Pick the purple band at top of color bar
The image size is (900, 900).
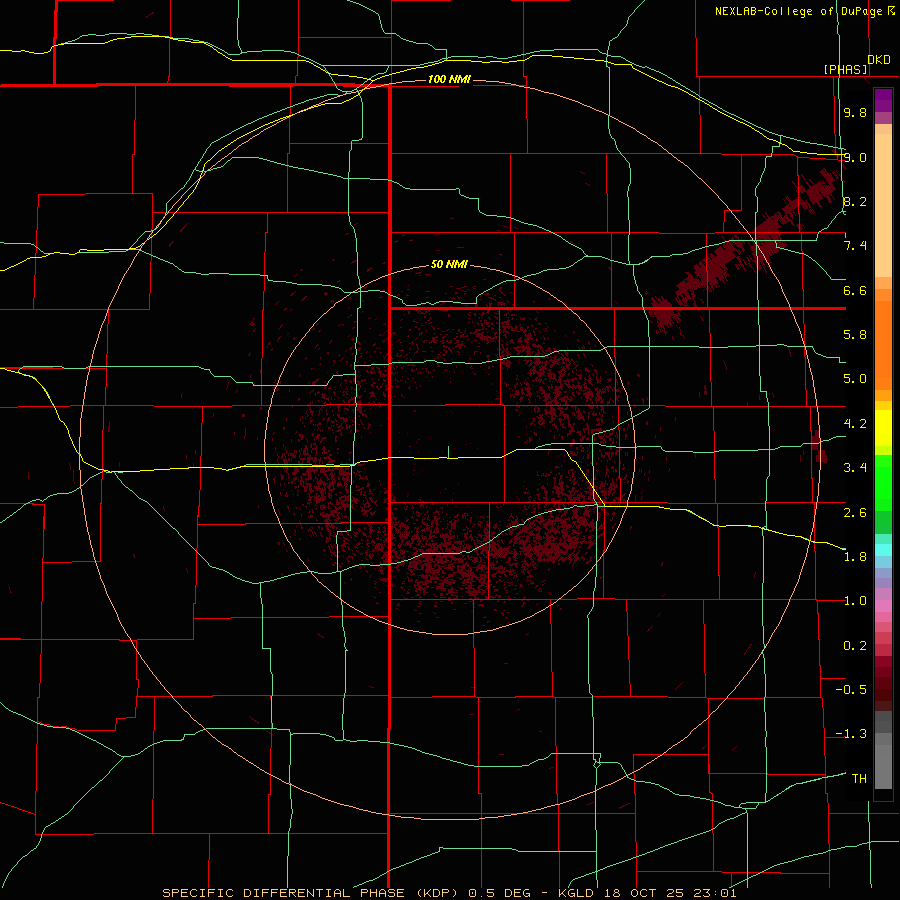coord(883,100)
